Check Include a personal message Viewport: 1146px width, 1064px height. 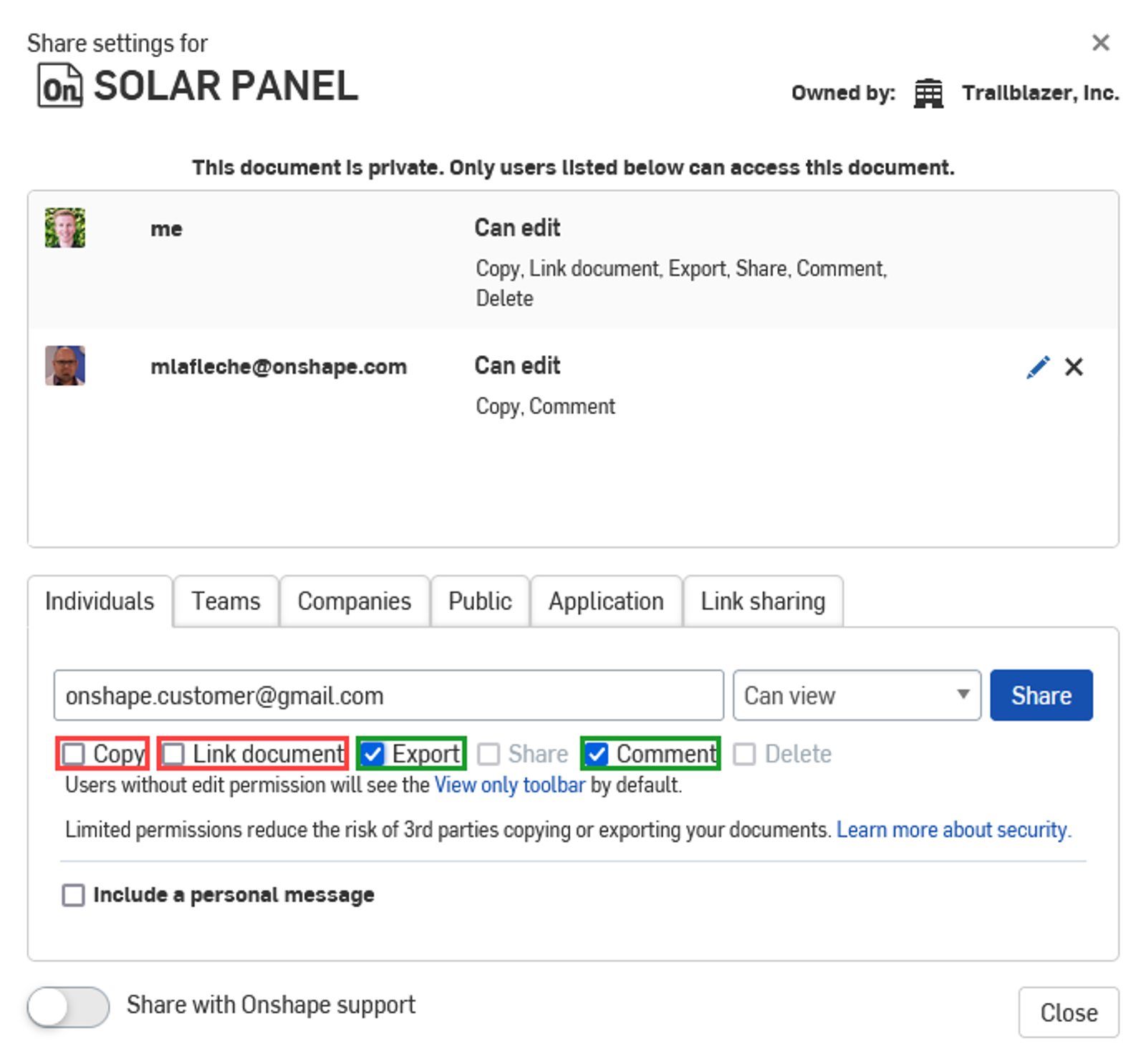point(72,894)
